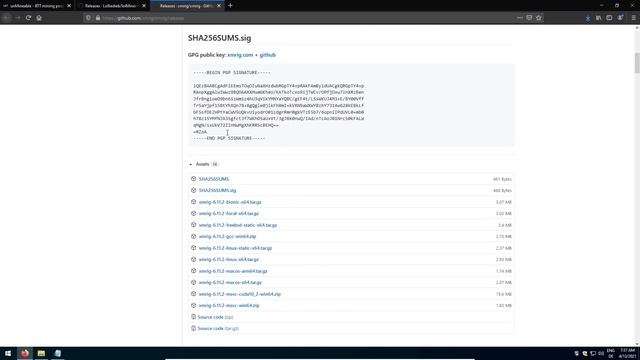Close the Lolliedieb lolMiner releases tab
The height and width of the screenshot is (360, 640).
click(x=144, y=6)
